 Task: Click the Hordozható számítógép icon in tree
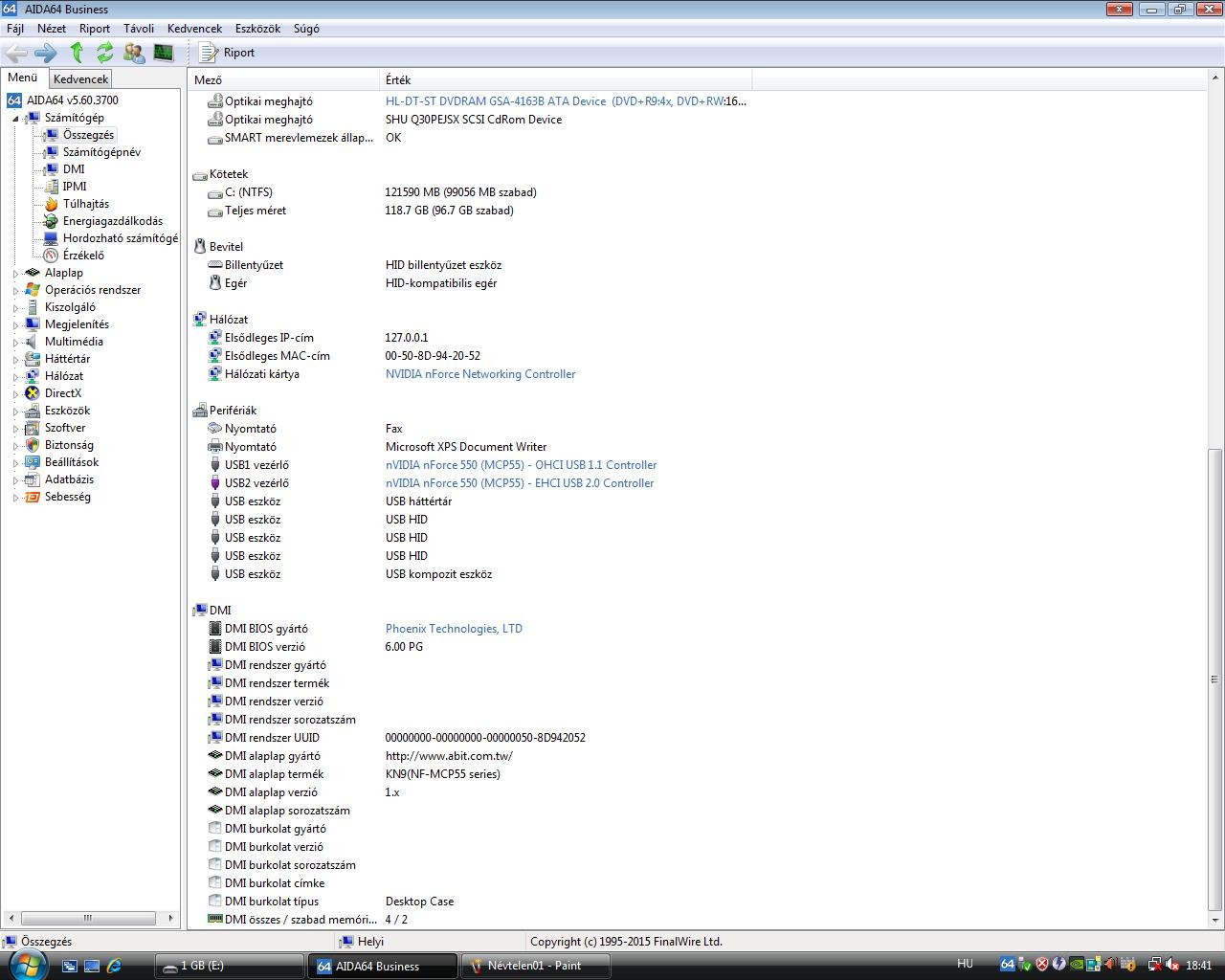tap(51, 238)
